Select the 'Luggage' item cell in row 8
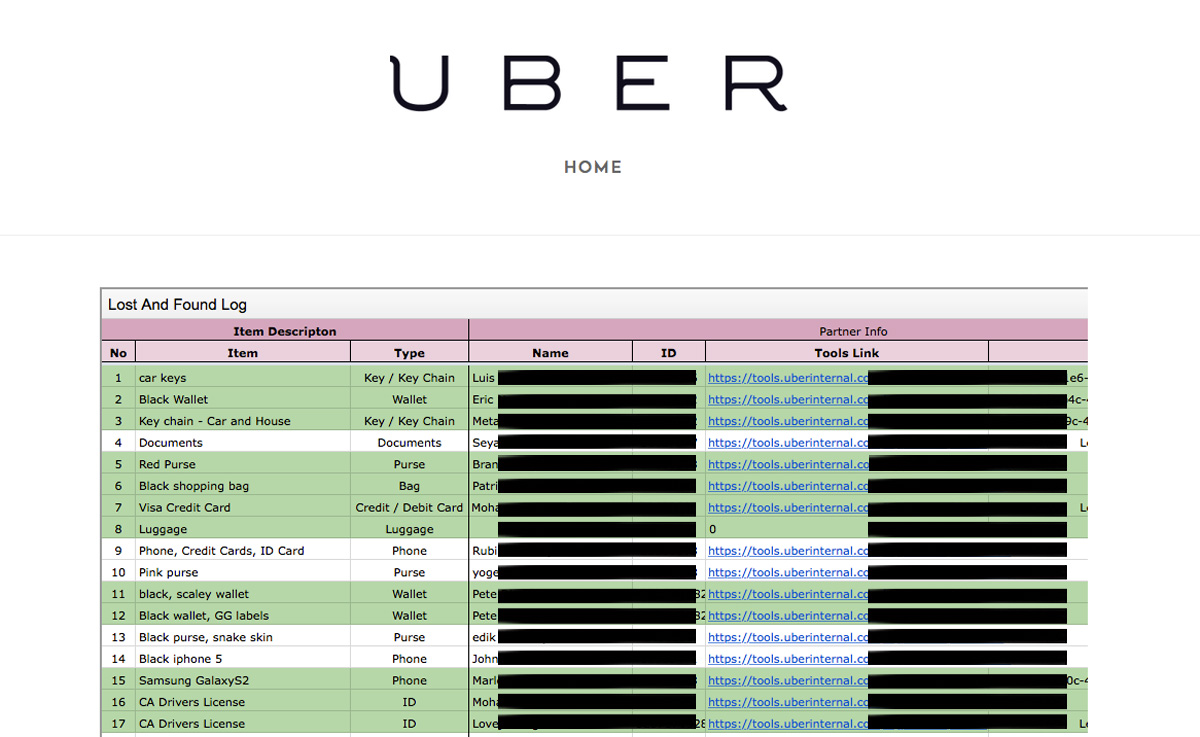This screenshot has width=1200, height=737. coord(243,530)
